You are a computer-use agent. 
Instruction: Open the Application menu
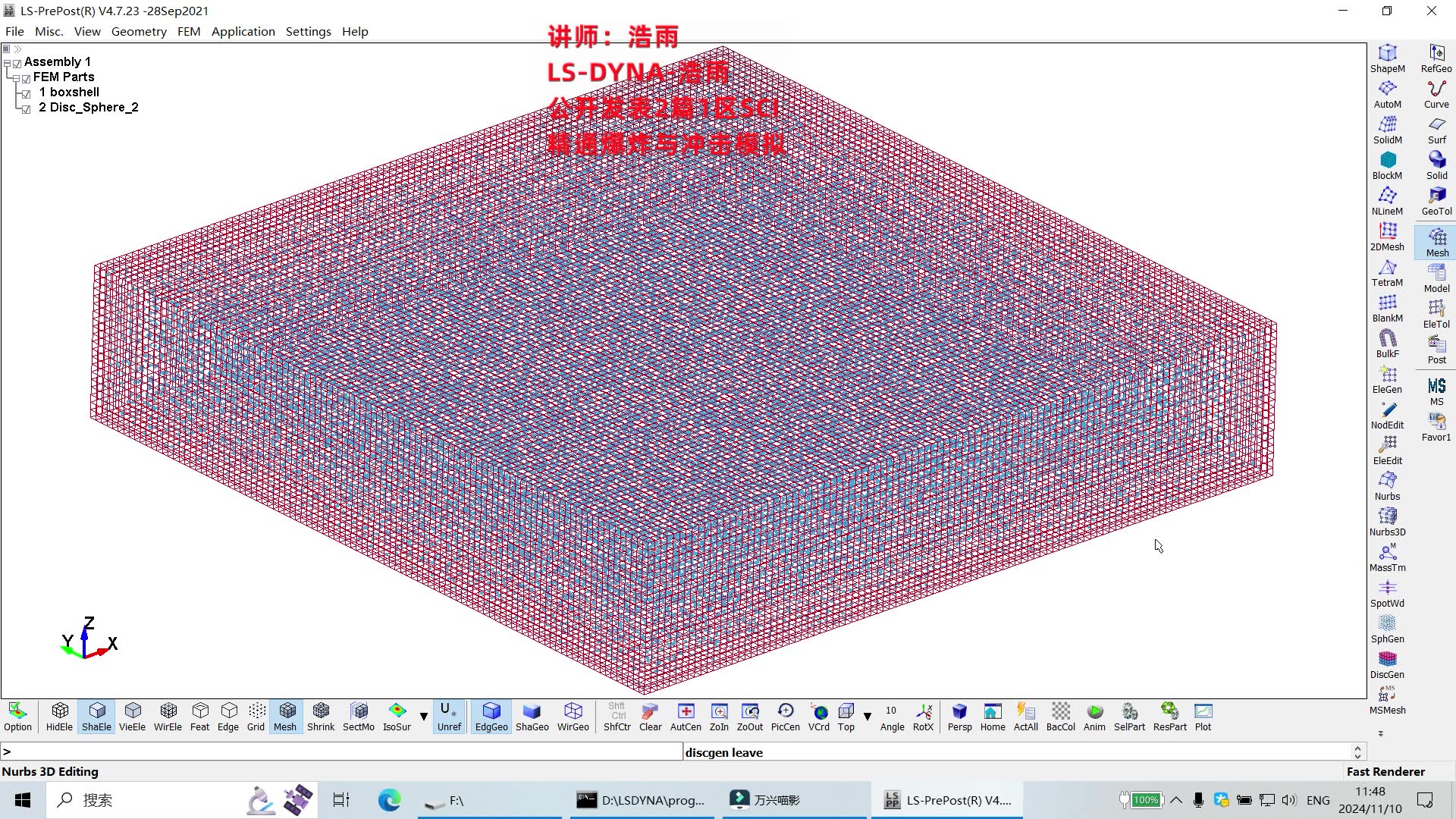click(243, 31)
